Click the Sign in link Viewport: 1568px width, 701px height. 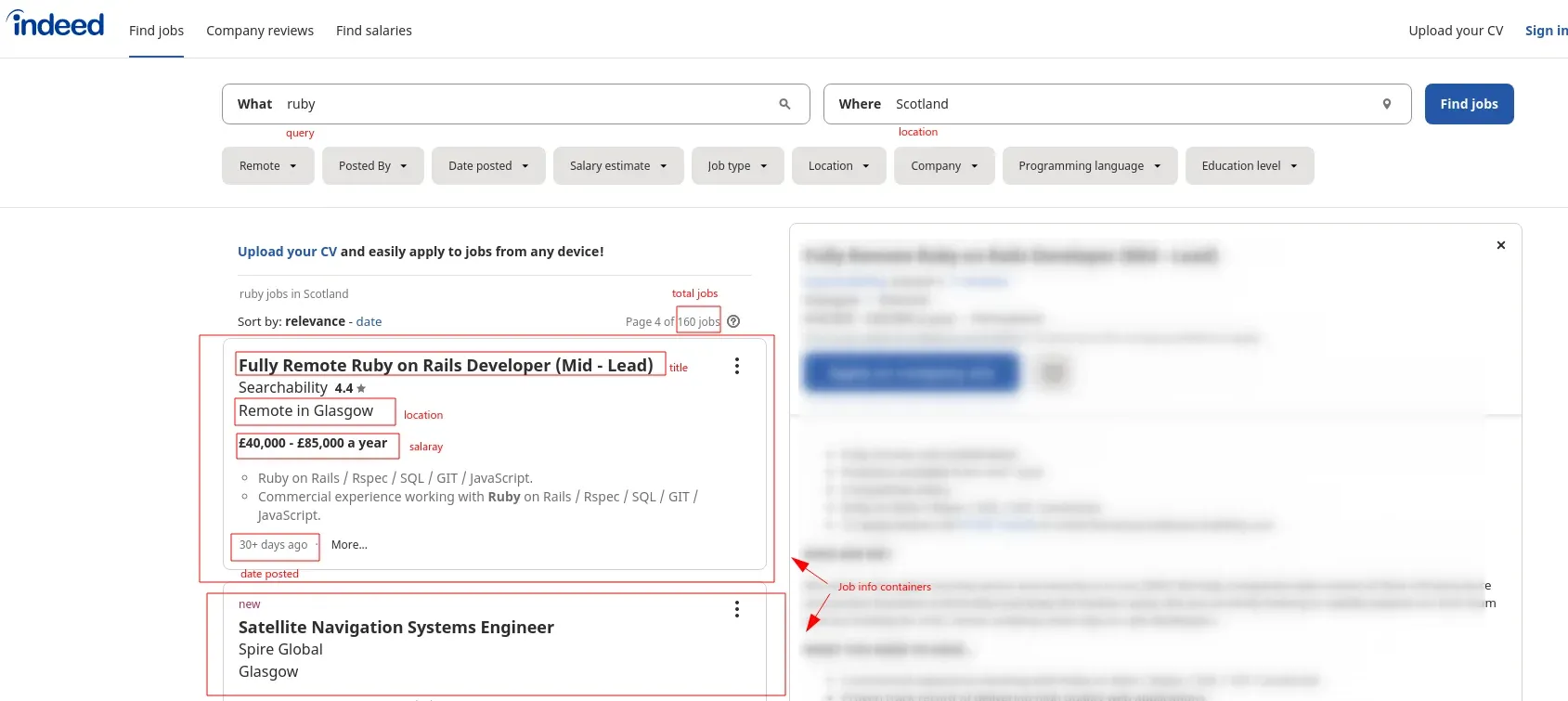[1546, 31]
